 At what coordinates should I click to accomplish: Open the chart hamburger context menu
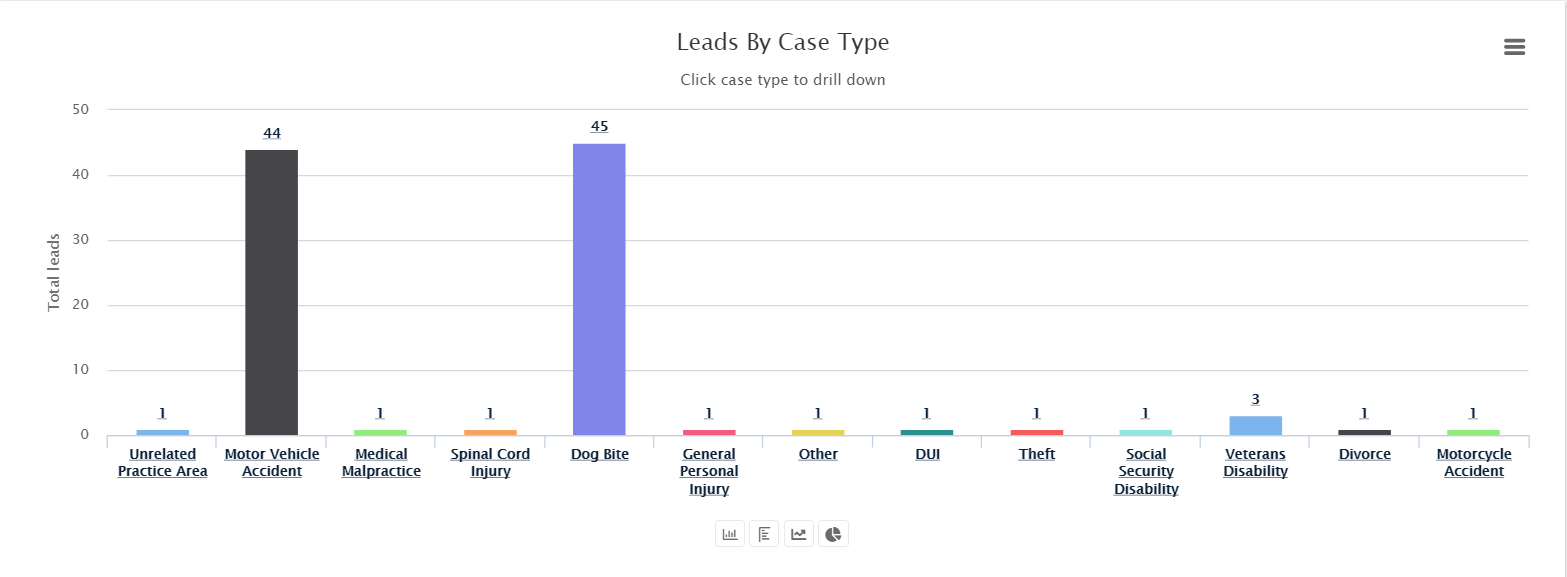[1514, 47]
